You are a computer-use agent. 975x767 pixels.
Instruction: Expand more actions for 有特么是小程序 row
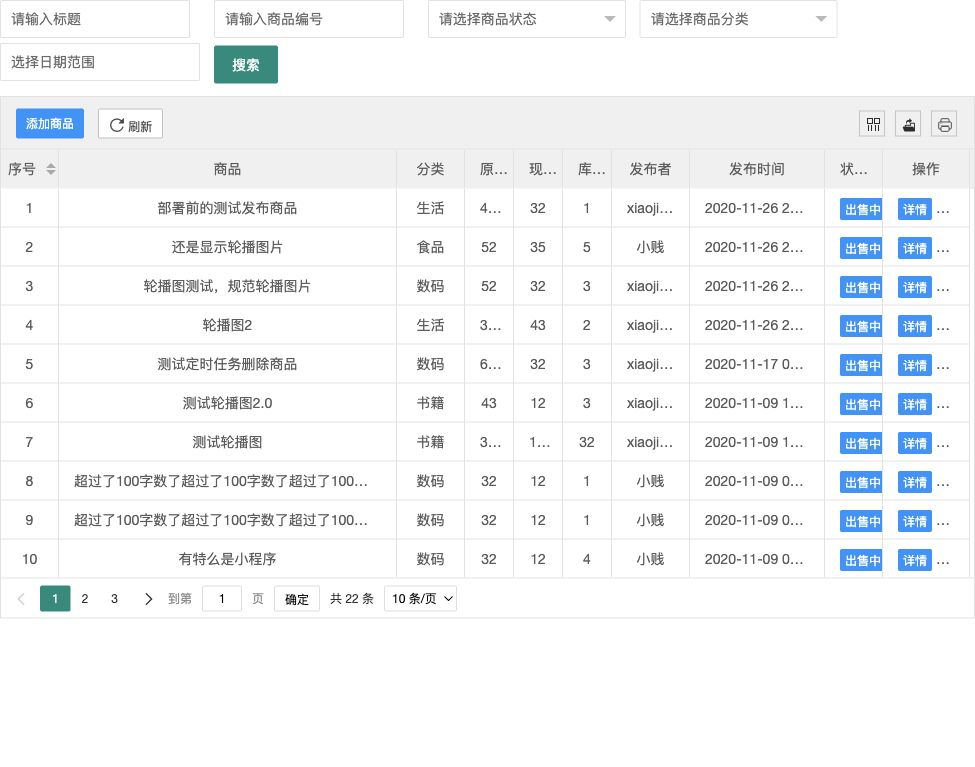coord(943,560)
